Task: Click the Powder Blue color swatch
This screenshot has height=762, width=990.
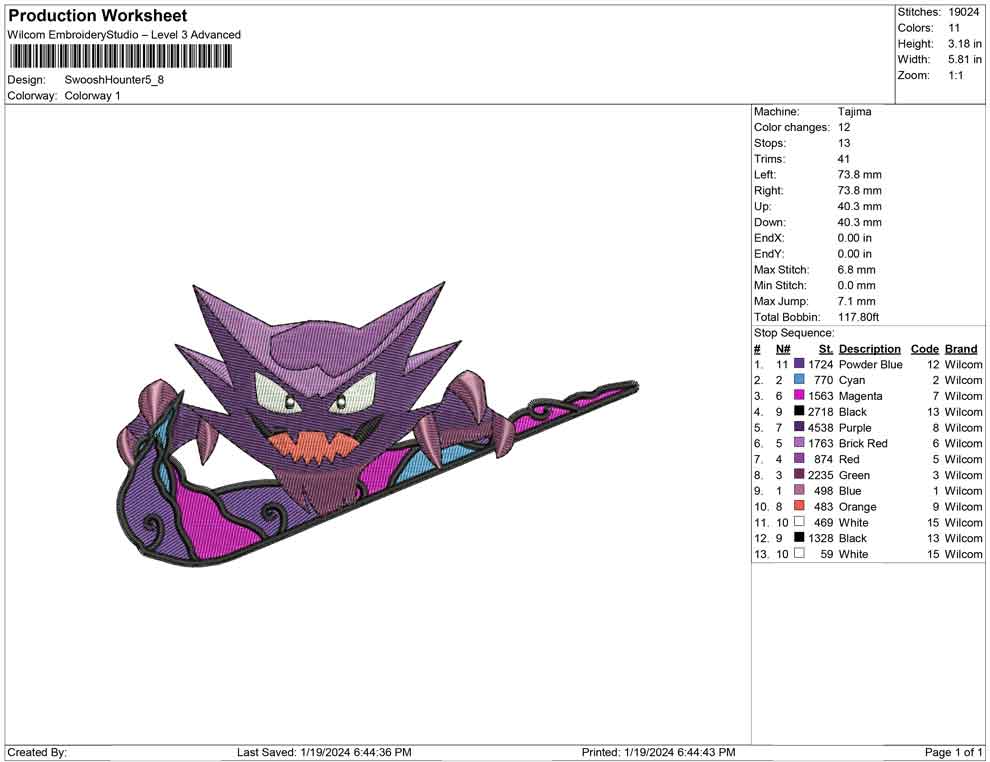Action: (799, 364)
